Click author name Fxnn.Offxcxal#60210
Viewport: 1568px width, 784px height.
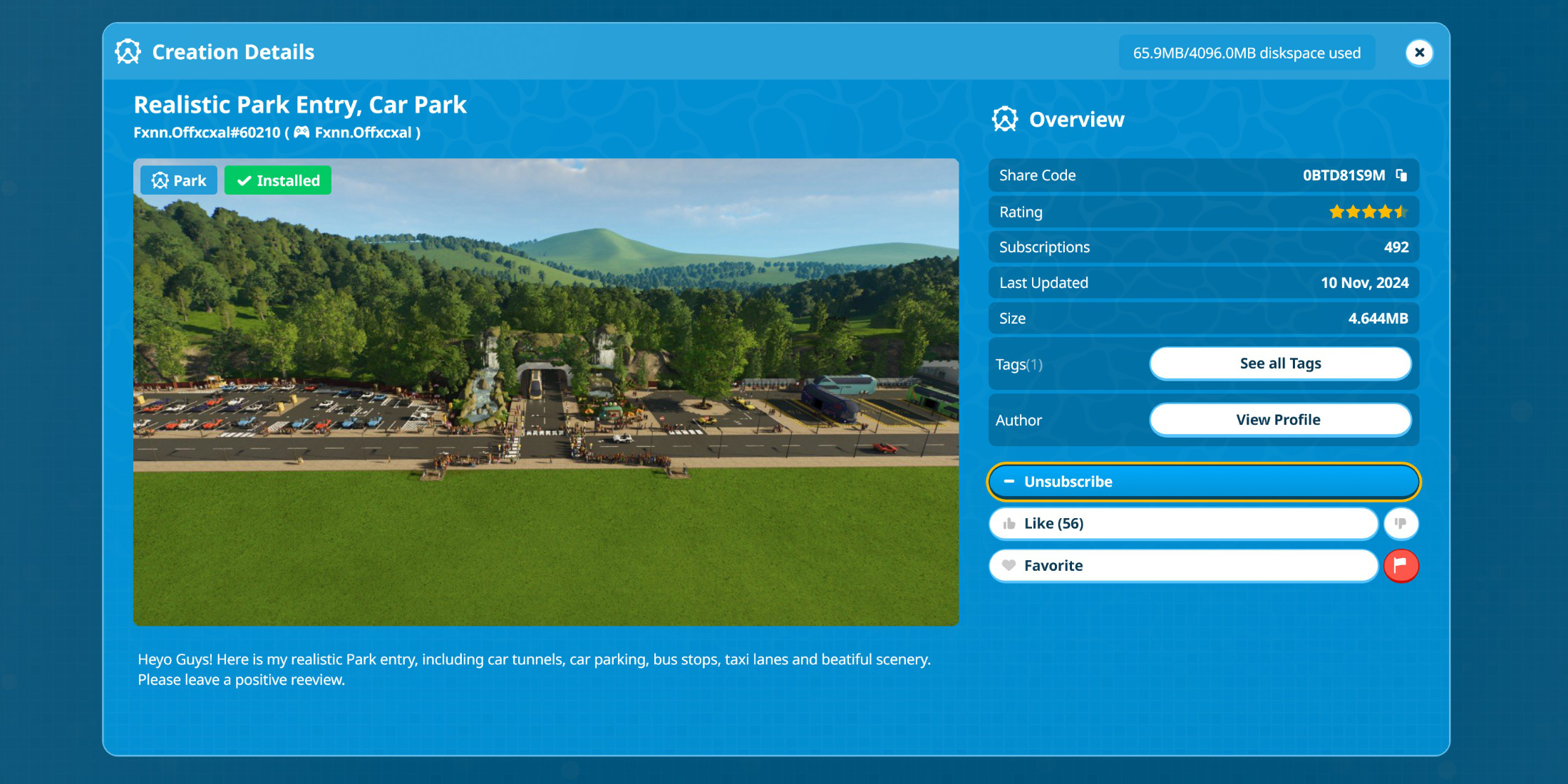tap(207, 133)
